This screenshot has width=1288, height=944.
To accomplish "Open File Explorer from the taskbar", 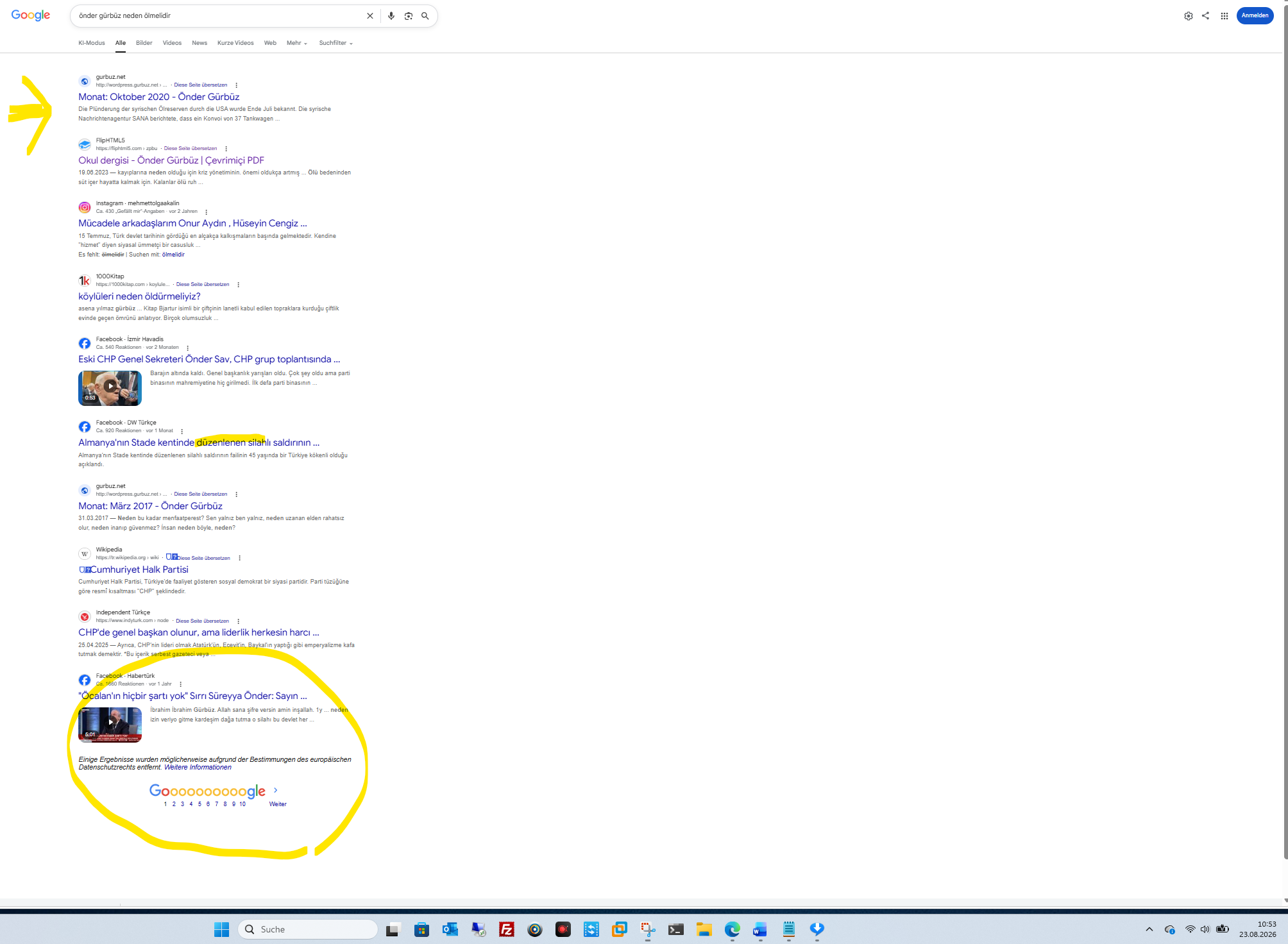I will [704, 929].
